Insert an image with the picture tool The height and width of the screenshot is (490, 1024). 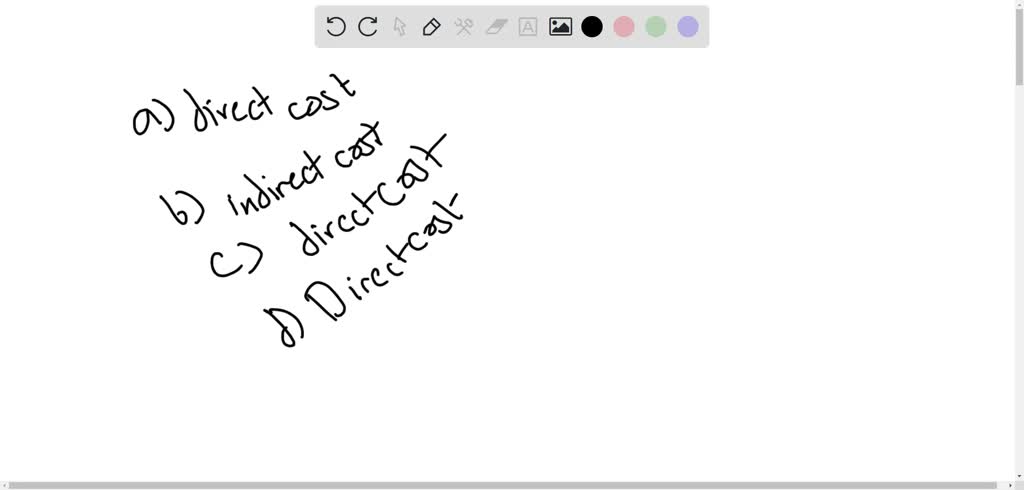coord(560,27)
